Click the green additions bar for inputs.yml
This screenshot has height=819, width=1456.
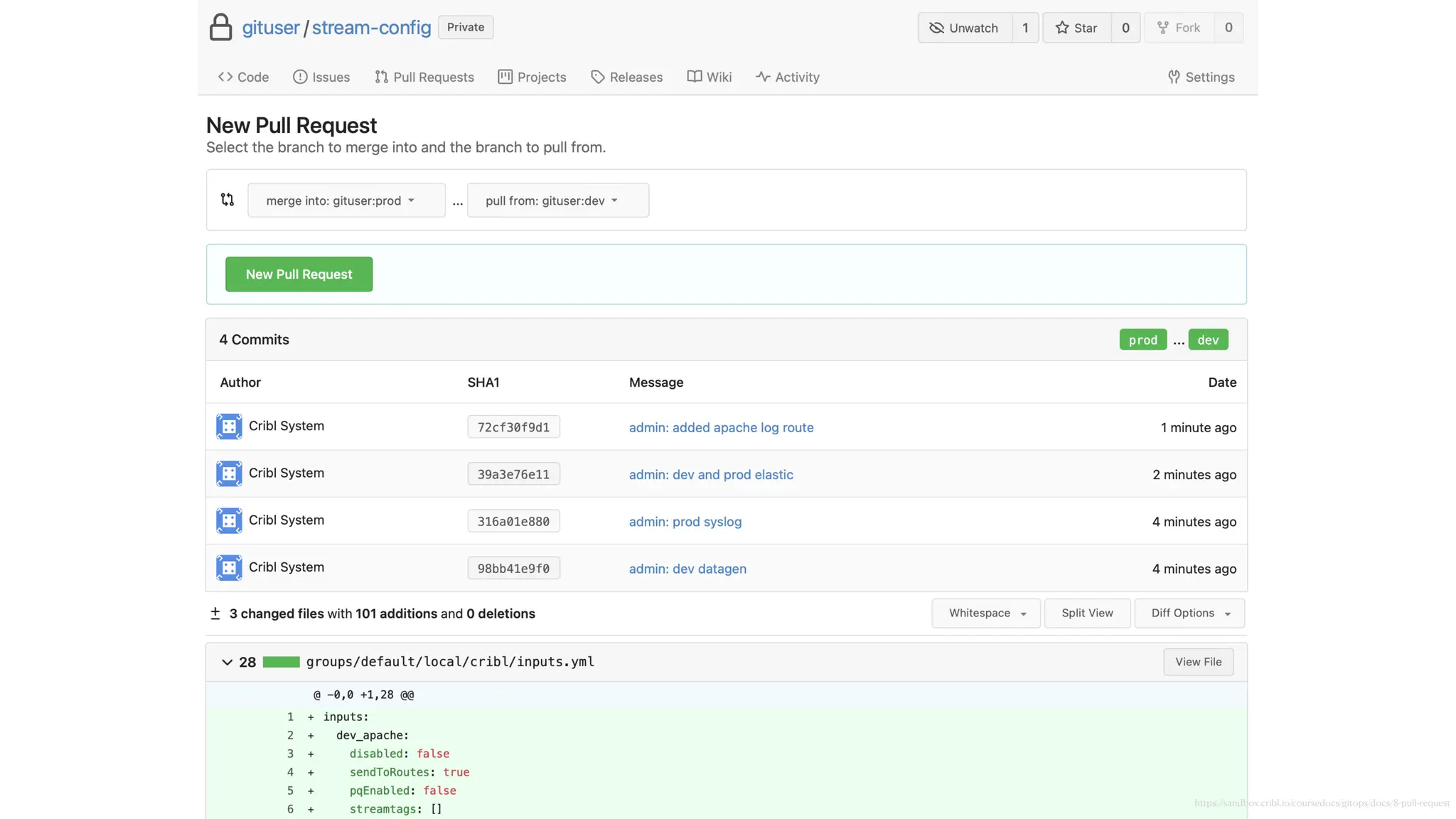coord(281,662)
